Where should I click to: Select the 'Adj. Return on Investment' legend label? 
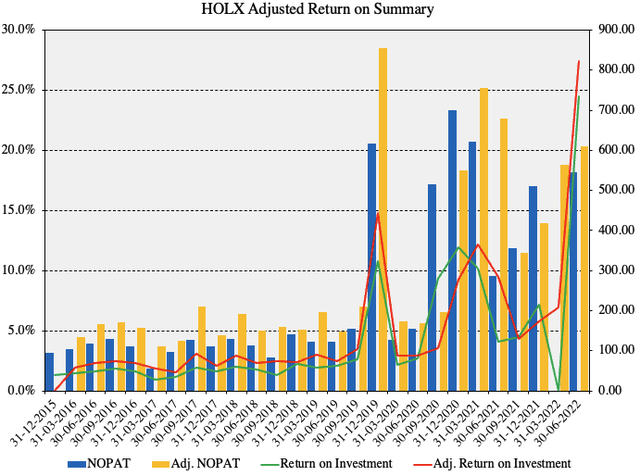(502, 464)
